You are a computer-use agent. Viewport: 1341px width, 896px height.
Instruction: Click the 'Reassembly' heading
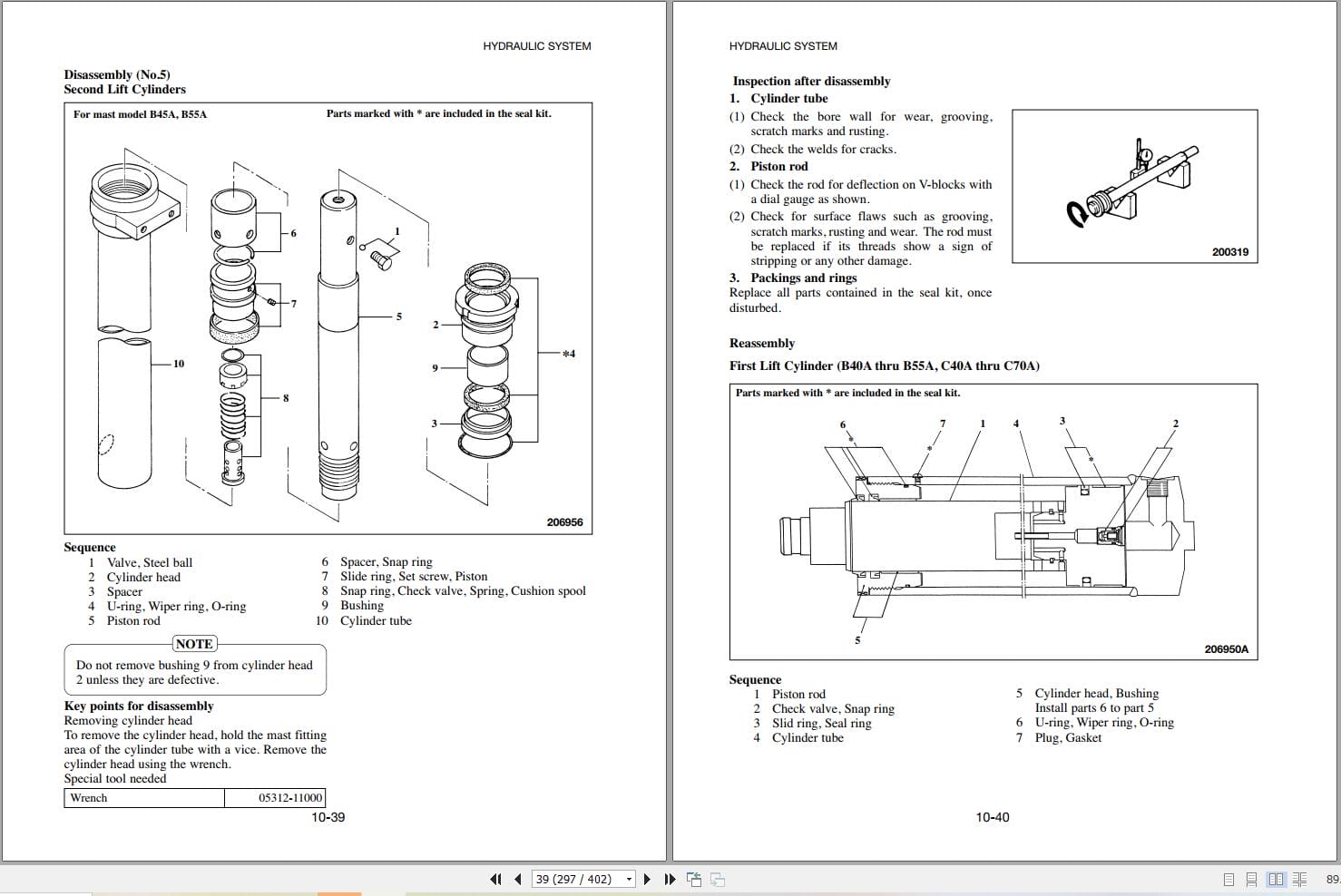[x=762, y=343]
